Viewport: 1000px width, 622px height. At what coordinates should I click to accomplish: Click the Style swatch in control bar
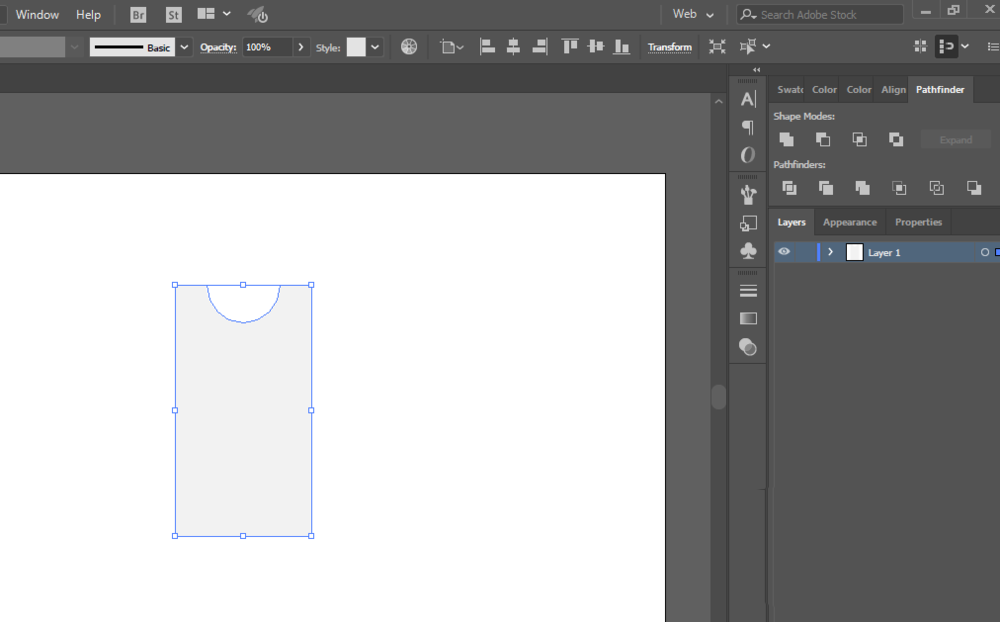click(x=356, y=47)
